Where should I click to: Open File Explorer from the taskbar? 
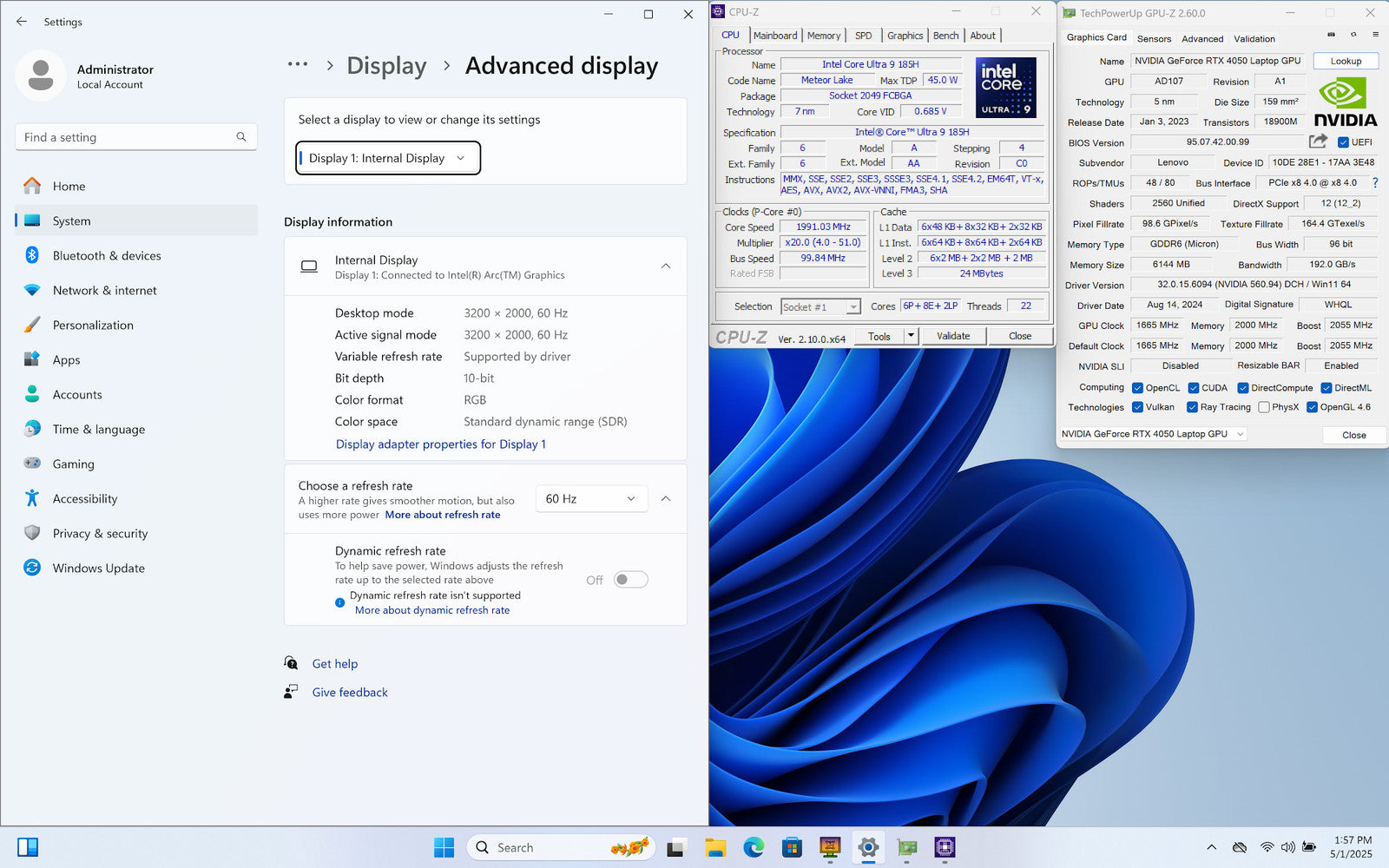pos(715,847)
